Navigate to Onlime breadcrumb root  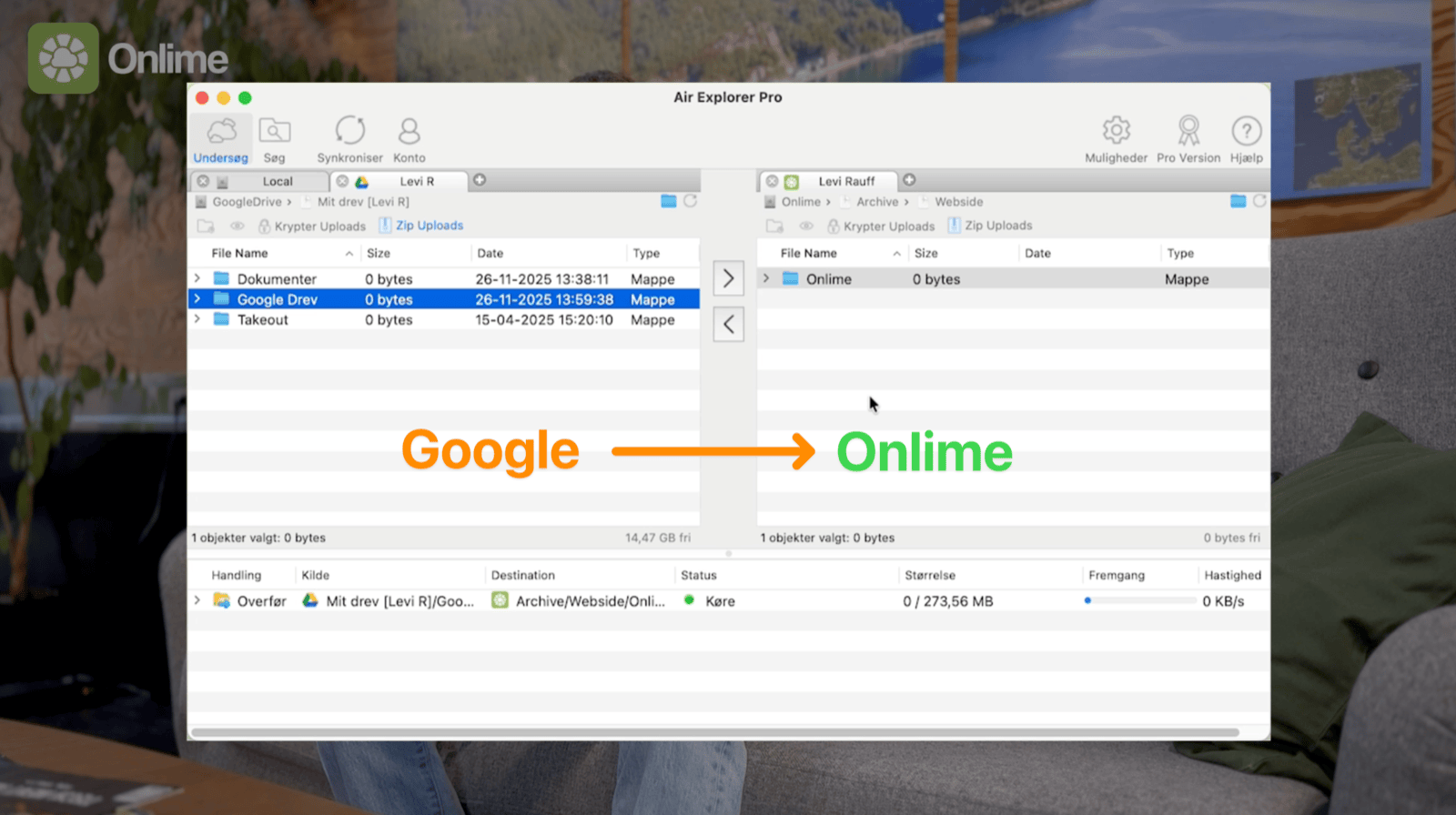click(801, 202)
